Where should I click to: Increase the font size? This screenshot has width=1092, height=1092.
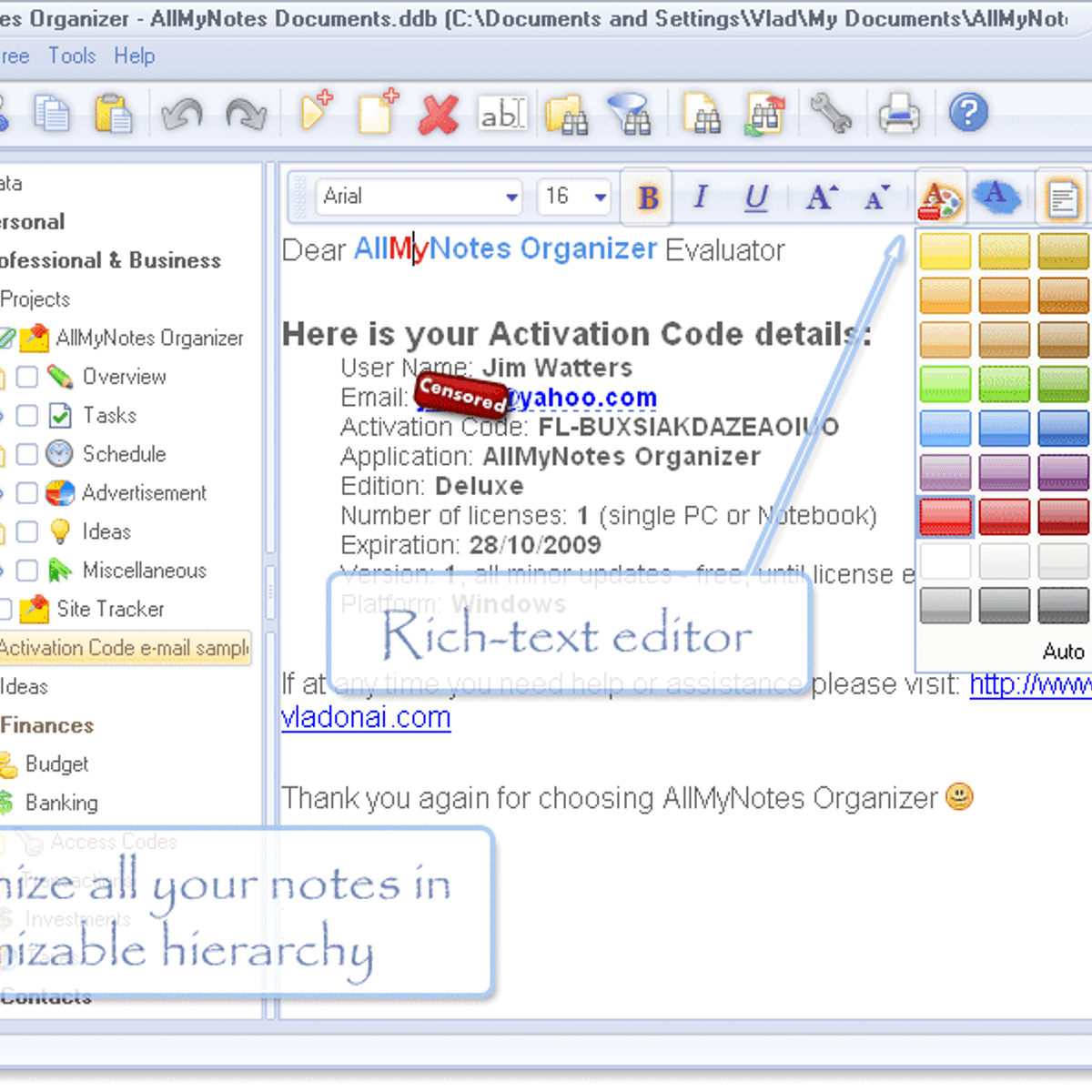pos(821,197)
